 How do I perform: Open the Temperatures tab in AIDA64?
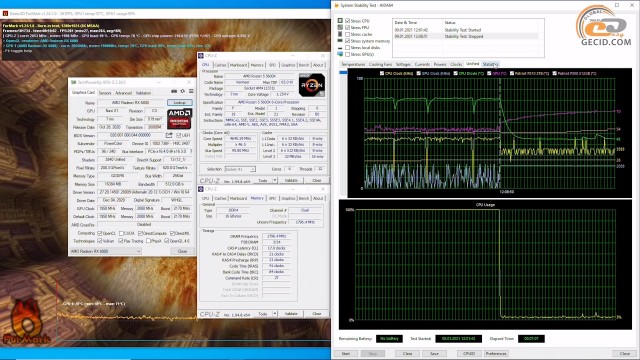tap(353, 64)
